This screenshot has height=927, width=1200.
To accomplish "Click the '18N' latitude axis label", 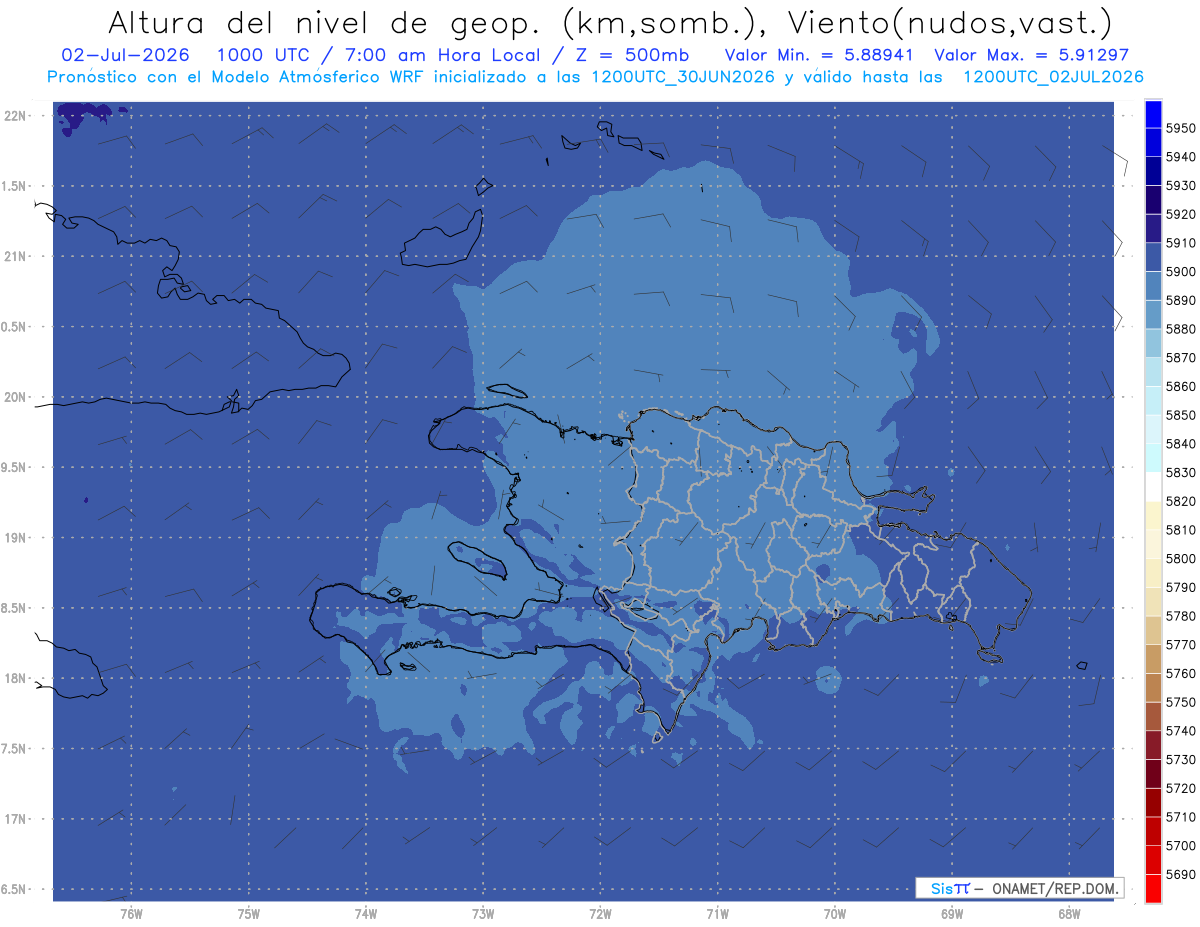I will click(15, 679).
